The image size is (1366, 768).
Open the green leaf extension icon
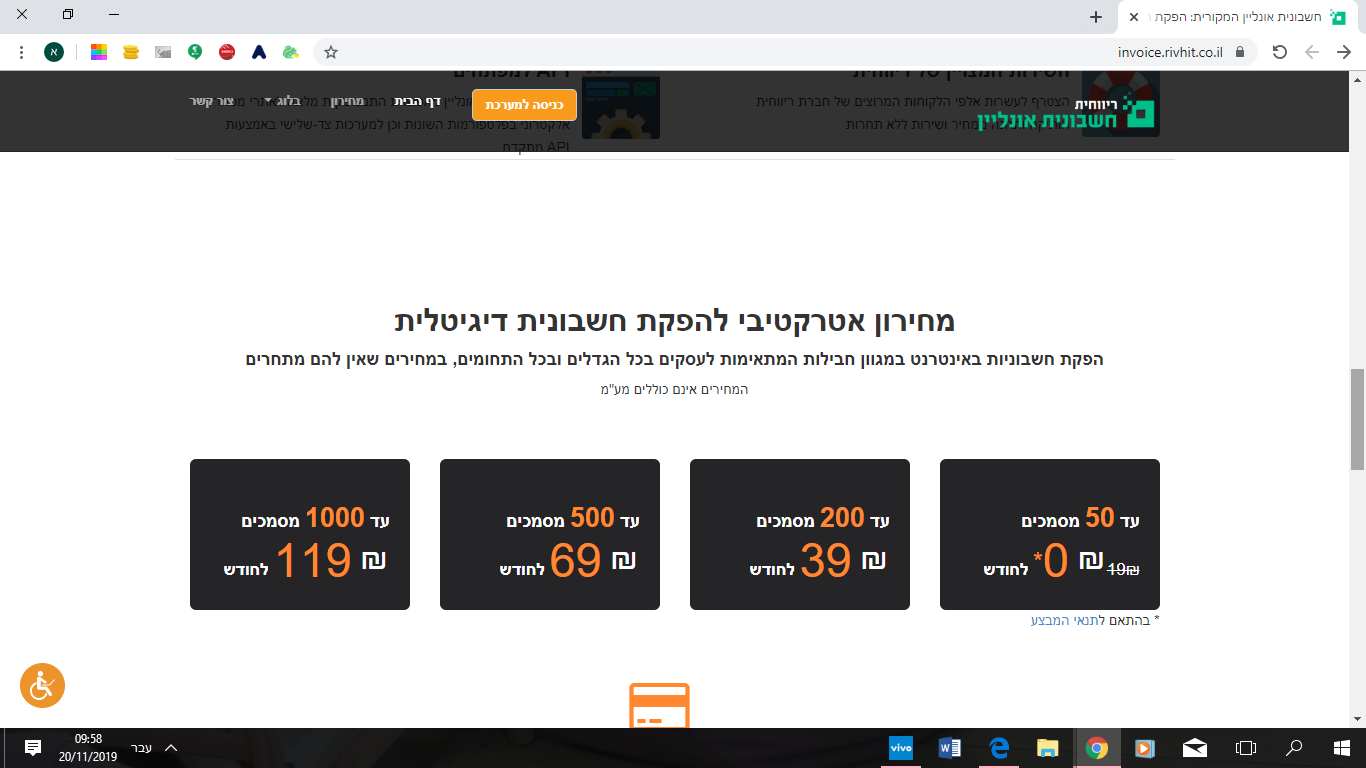[291, 52]
